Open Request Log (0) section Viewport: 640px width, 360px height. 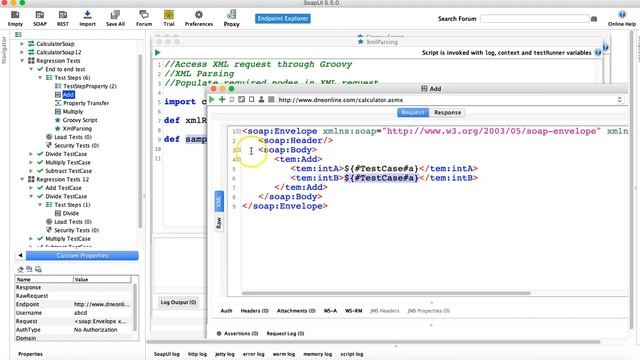pos(285,333)
